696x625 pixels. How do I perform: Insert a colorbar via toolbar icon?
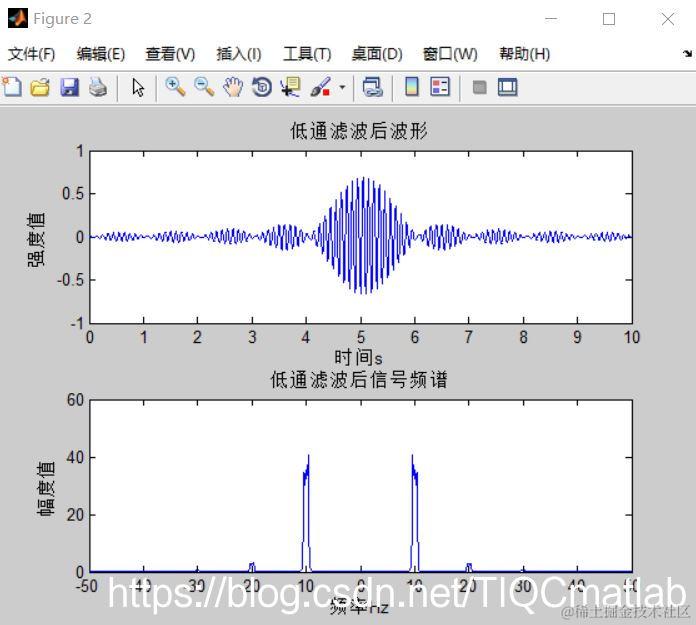412,87
